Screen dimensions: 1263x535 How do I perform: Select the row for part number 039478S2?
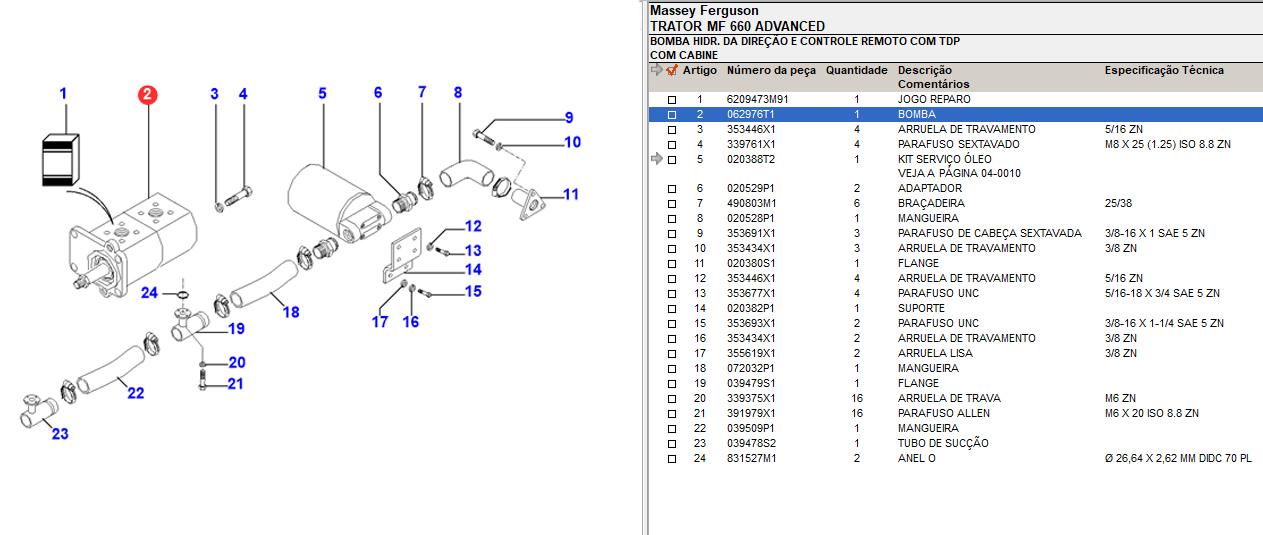click(757, 443)
